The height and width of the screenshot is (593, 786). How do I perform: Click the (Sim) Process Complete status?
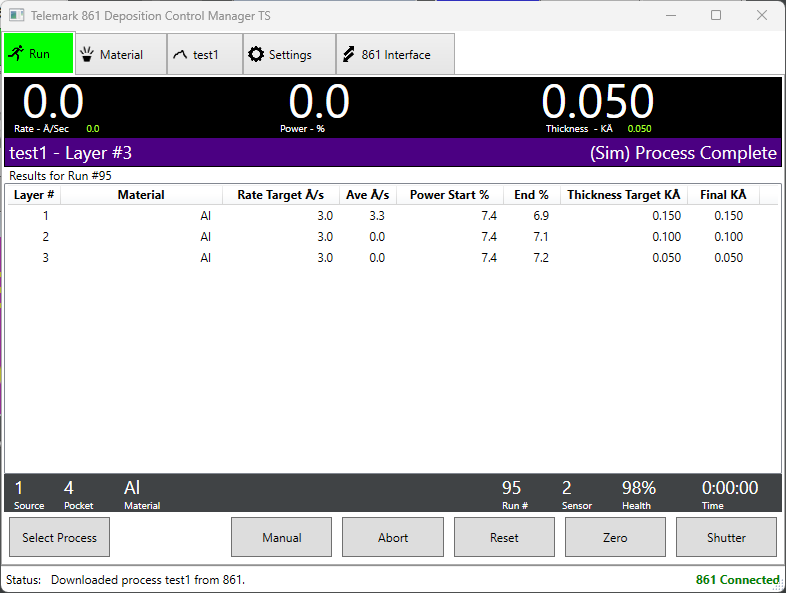click(683, 153)
